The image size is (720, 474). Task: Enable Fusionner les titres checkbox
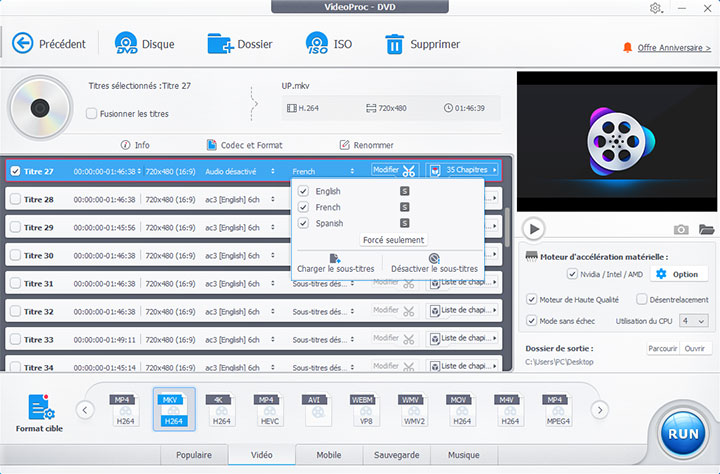(x=91, y=113)
